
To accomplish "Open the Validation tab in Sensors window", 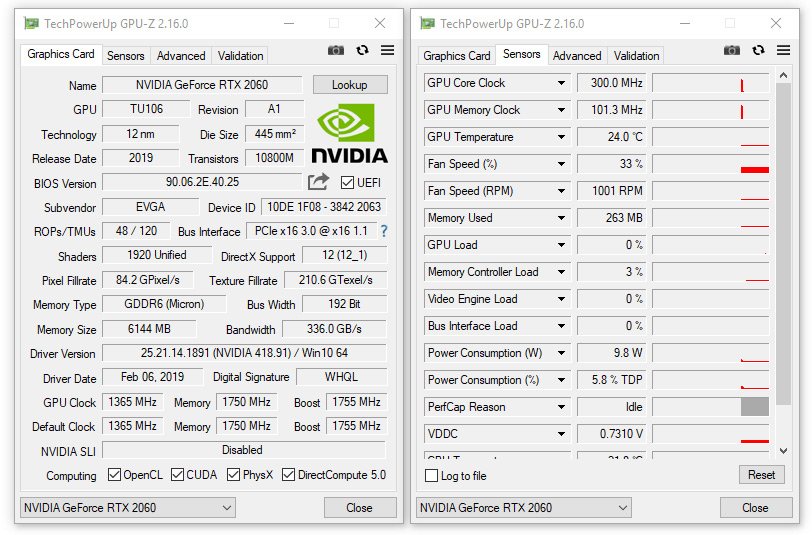I will [x=636, y=56].
